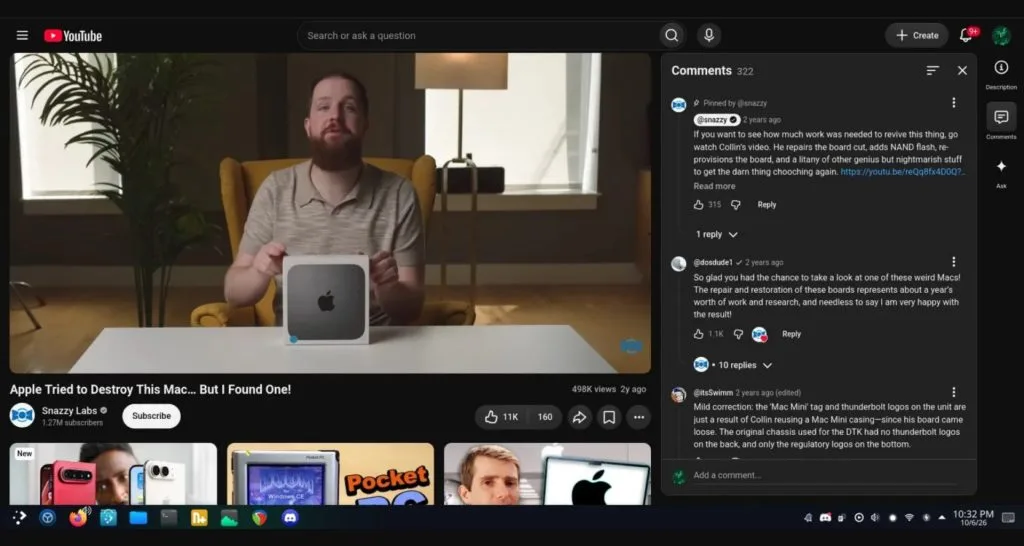Click the video player showing the Mac mini
The height and width of the screenshot is (546, 1024).
coord(330,213)
